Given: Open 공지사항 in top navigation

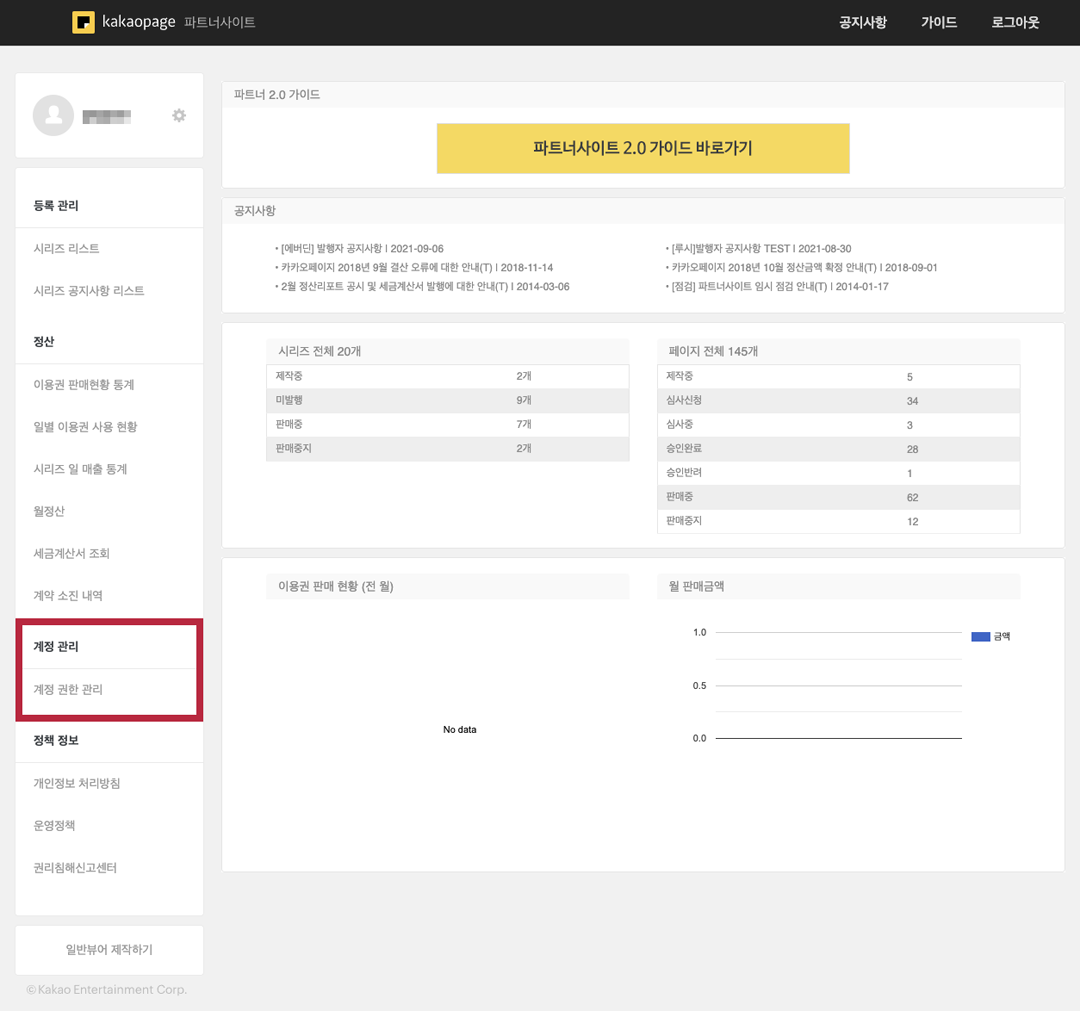Looking at the screenshot, I should coord(862,22).
